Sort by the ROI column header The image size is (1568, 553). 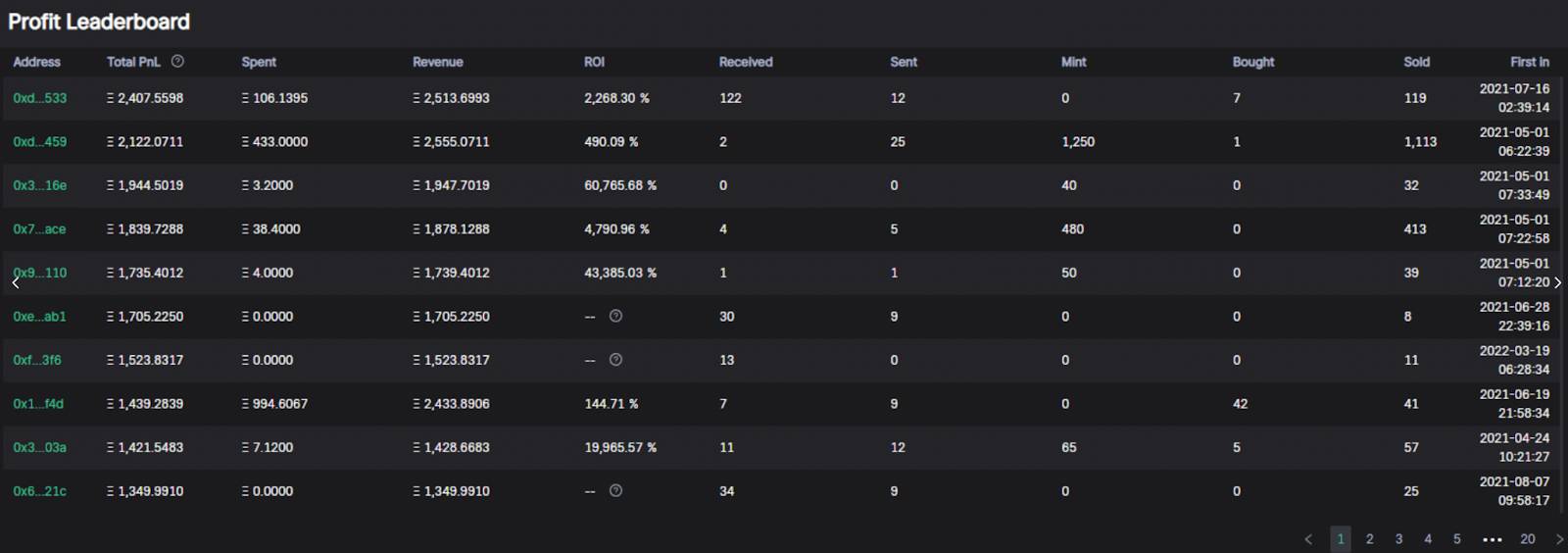click(x=594, y=62)
